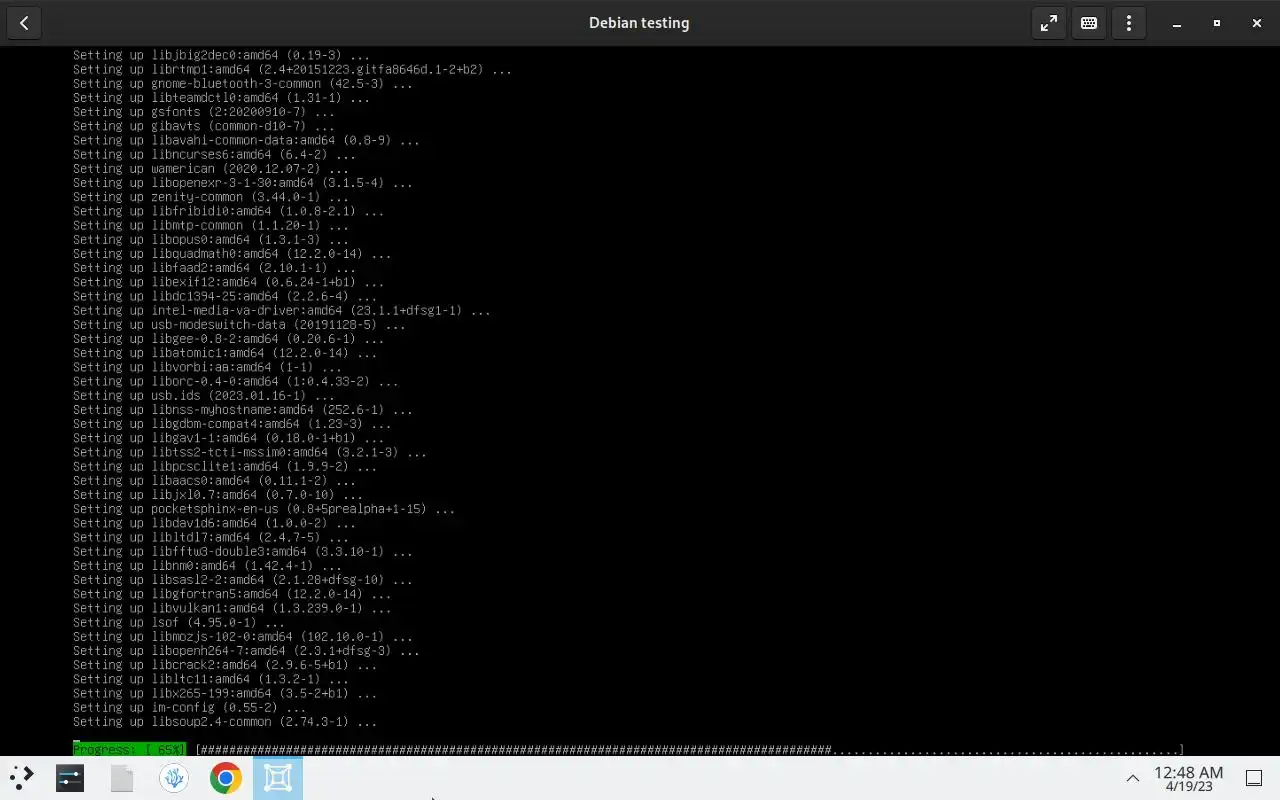Viewport: 1280px width, 800px height.
Task: Click the line Setting up libfftw3-double3:amd64
Action: [243, 552]
